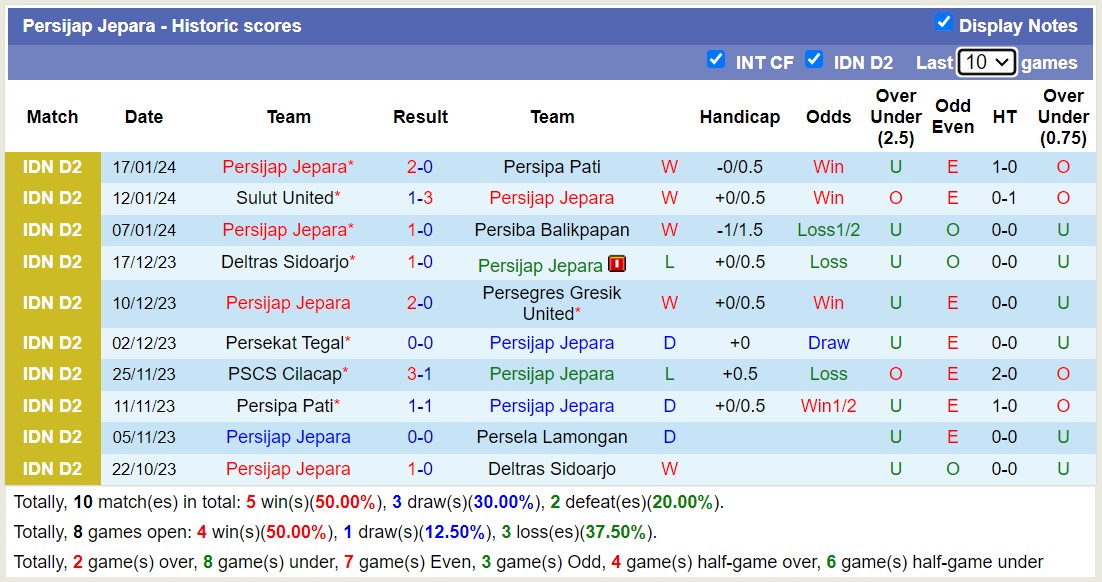Click the IDN D2 badge for the Persela Lamongan match
This screenshot has width=1102, height=582.
pos(52,437)
